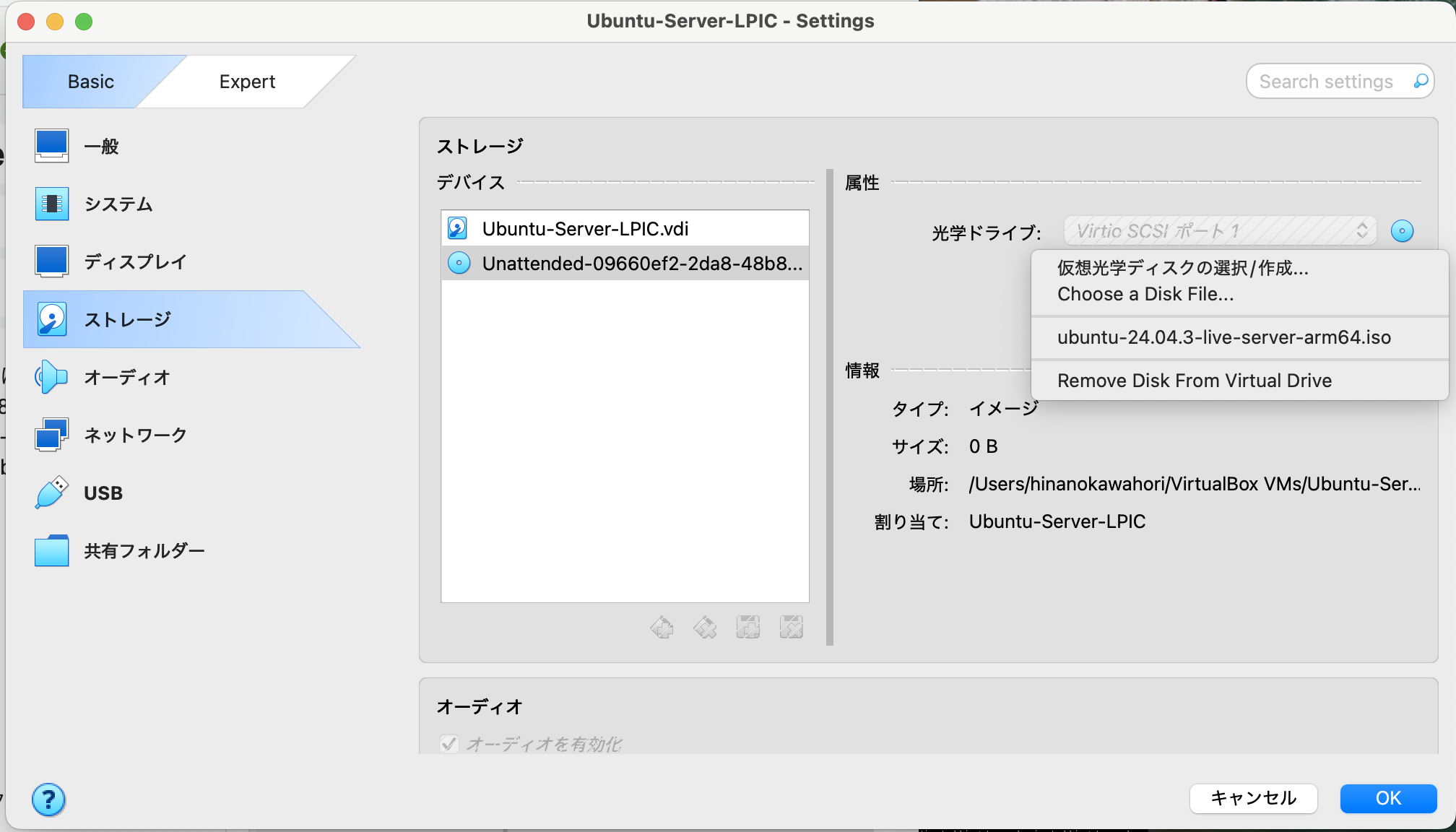Click the blue optical disk icon beside 光学ドライブ
1456x832 pixels.
[1403, 231]
